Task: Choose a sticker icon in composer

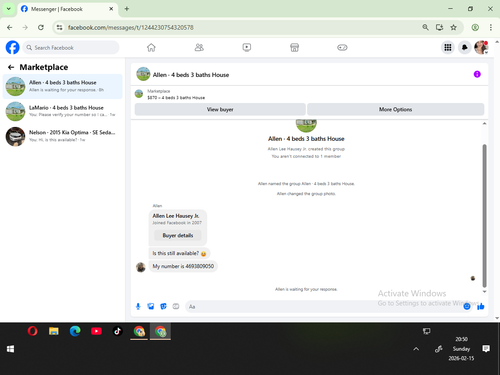Action: click(163, 306)
